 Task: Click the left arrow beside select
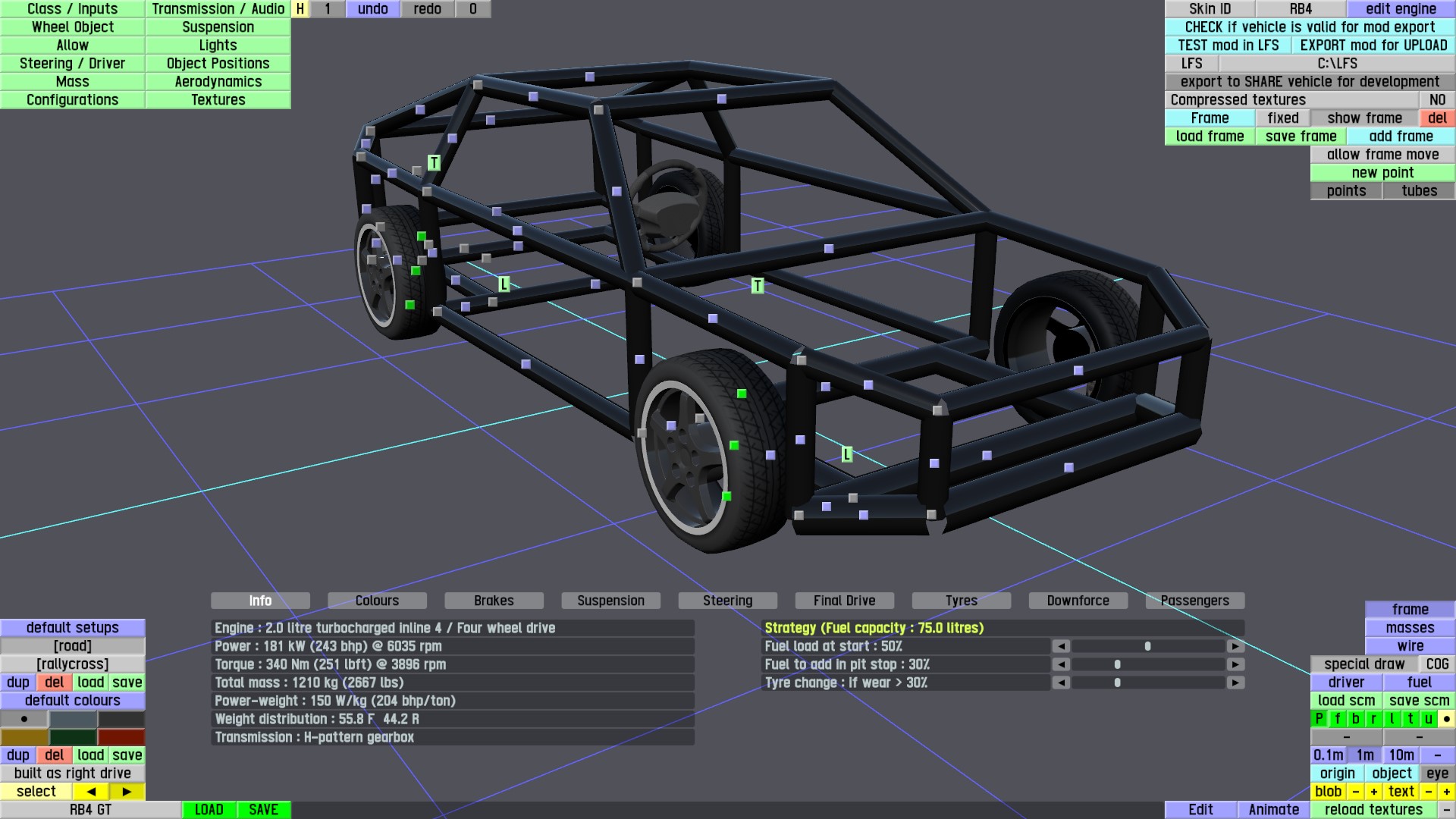[x=91, y=792]
